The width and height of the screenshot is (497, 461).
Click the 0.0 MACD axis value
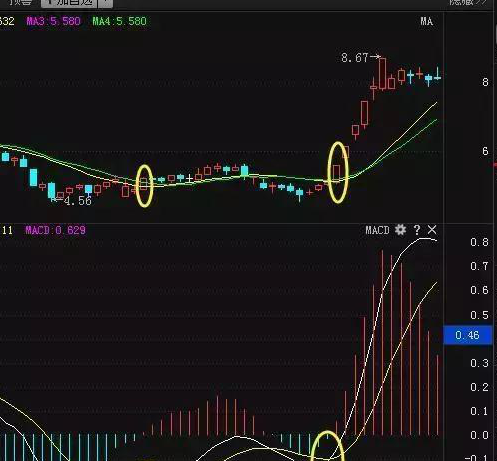479,435
